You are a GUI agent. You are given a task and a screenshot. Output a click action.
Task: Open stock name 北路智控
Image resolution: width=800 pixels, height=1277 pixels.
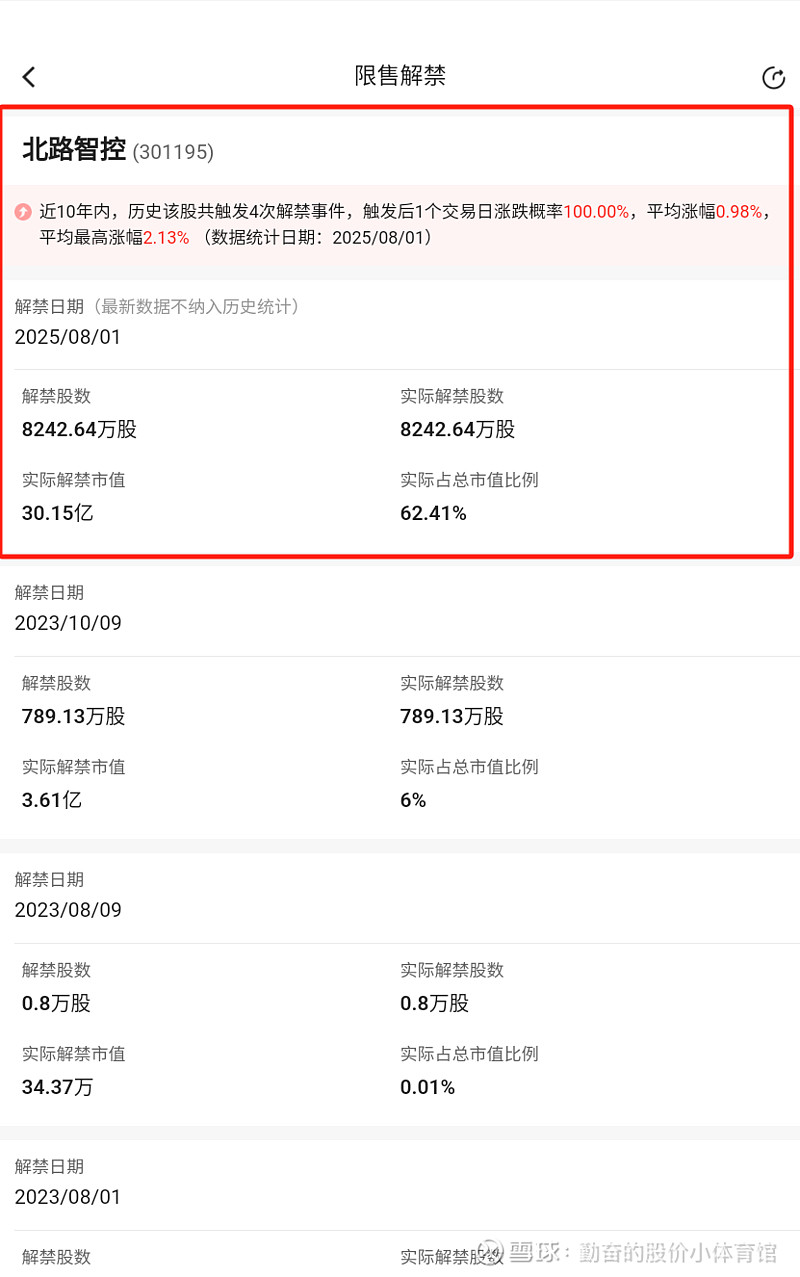[74, 150]
